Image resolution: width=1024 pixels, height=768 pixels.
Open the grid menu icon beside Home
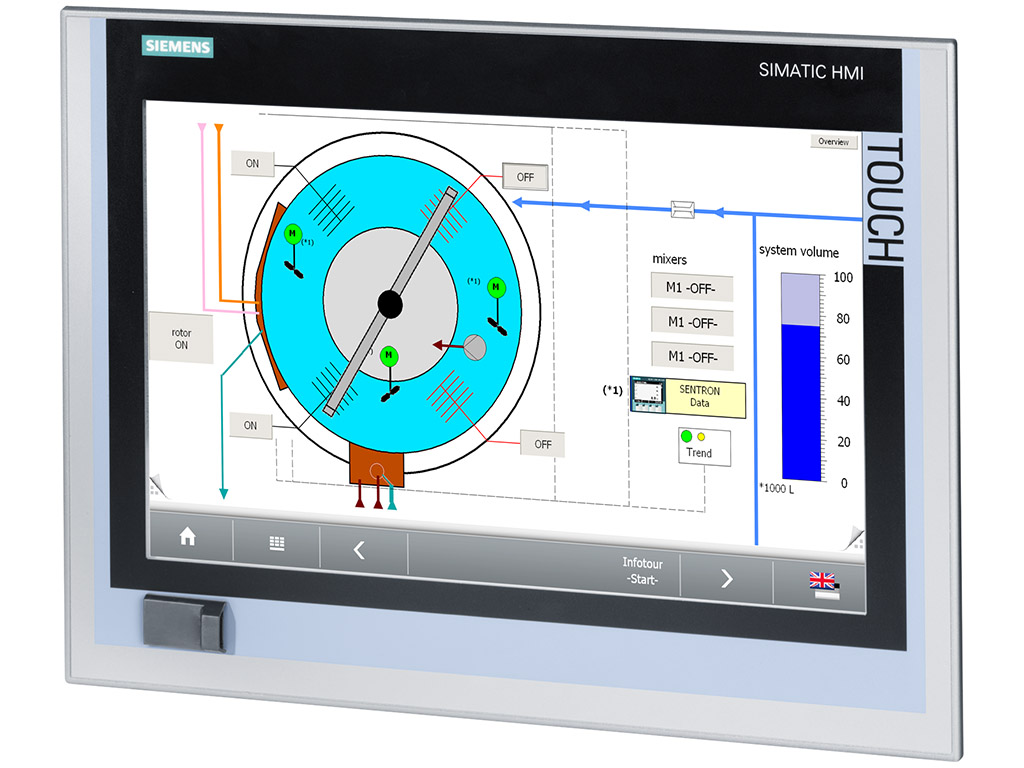(x=276, y=544)
